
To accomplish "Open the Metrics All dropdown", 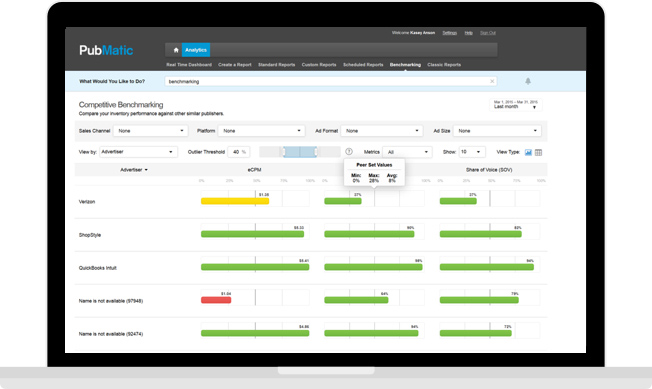I will point(408,152).
